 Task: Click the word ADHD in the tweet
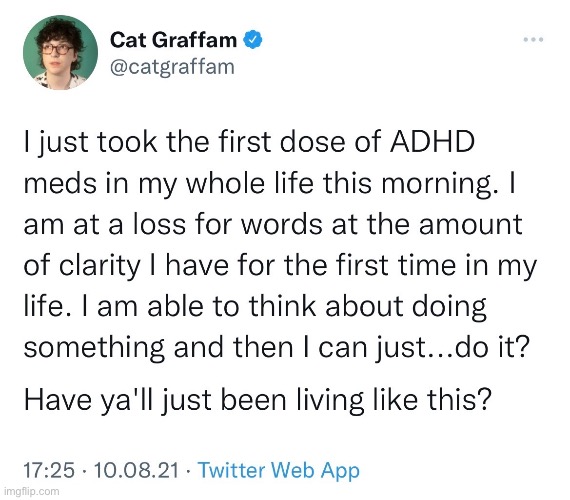[x=433, y=141]
